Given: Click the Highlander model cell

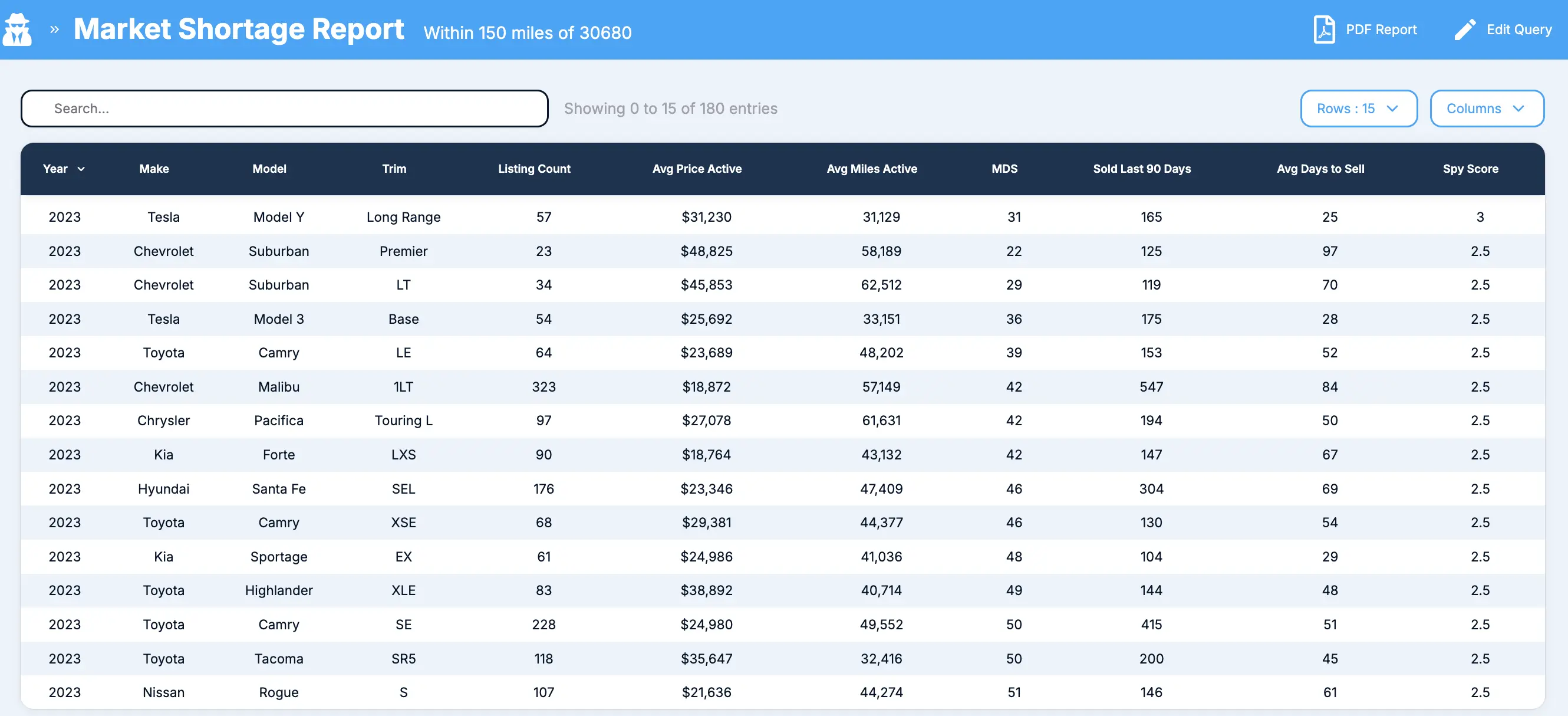Looking at the screenshot, I should (279, 590).
